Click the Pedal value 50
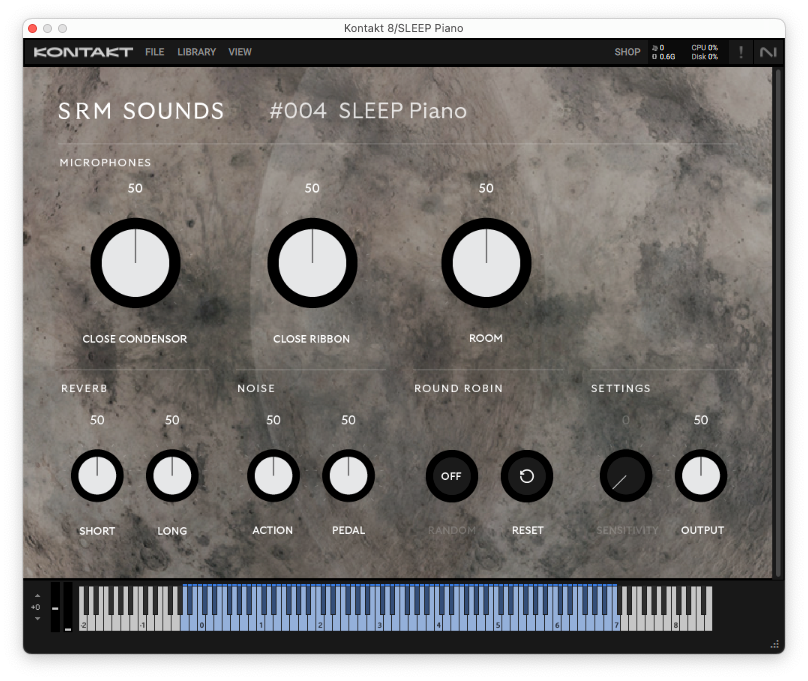Image resolution: width=808 pixels, height=681 pixels. pos(348,420)
